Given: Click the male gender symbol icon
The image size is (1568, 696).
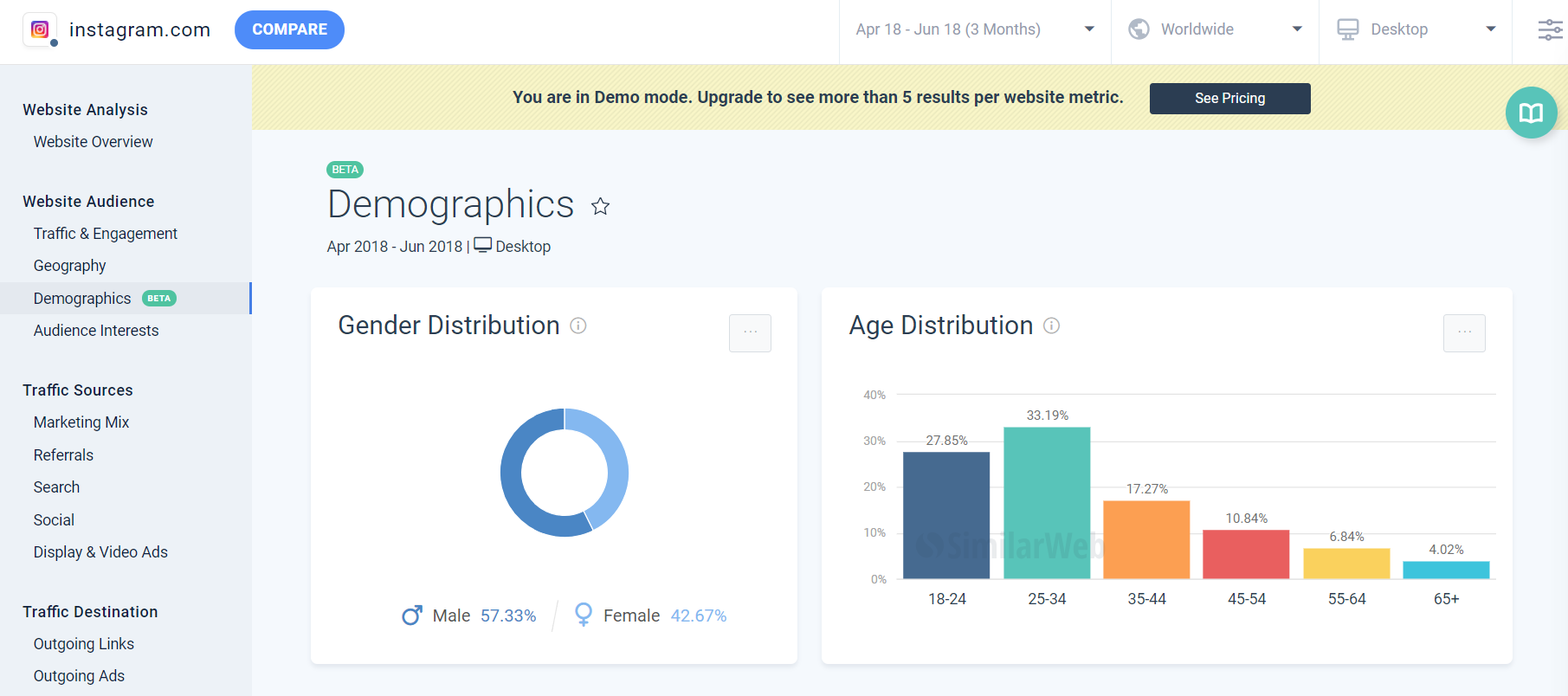Looking at the screenshot, I should [x=412, y=615].
